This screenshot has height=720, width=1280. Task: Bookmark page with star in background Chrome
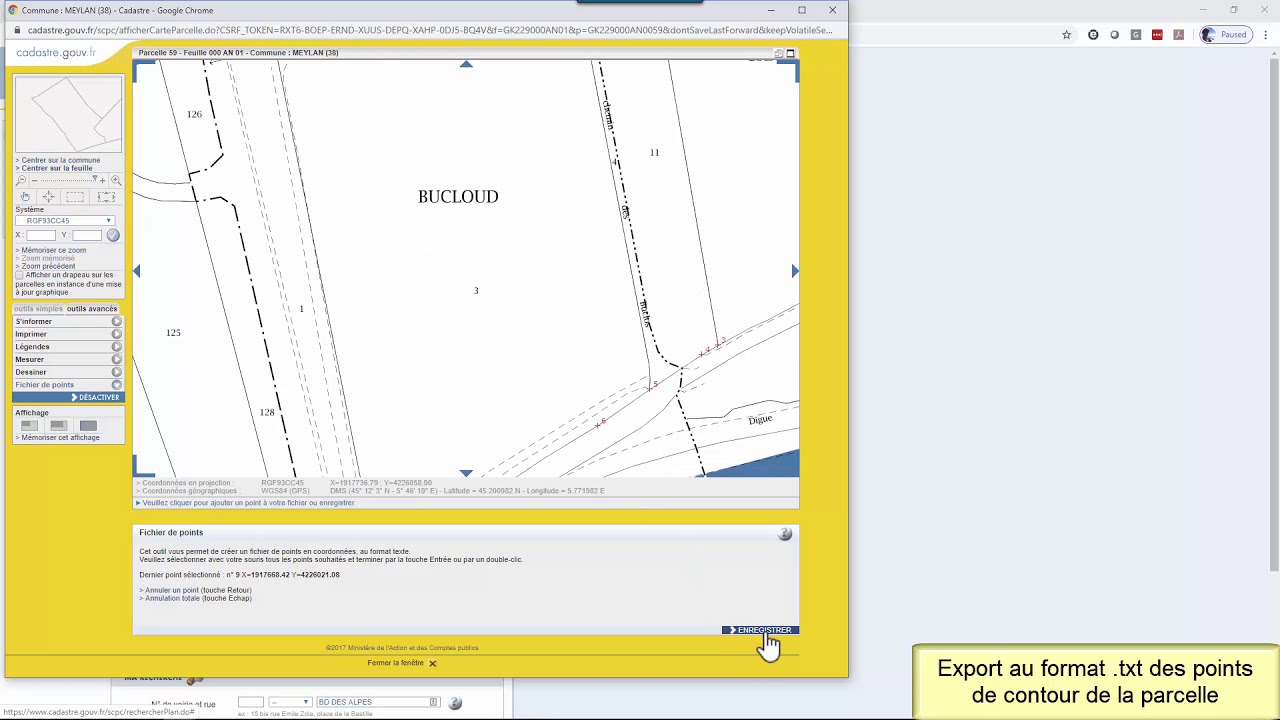(1067, 35)
